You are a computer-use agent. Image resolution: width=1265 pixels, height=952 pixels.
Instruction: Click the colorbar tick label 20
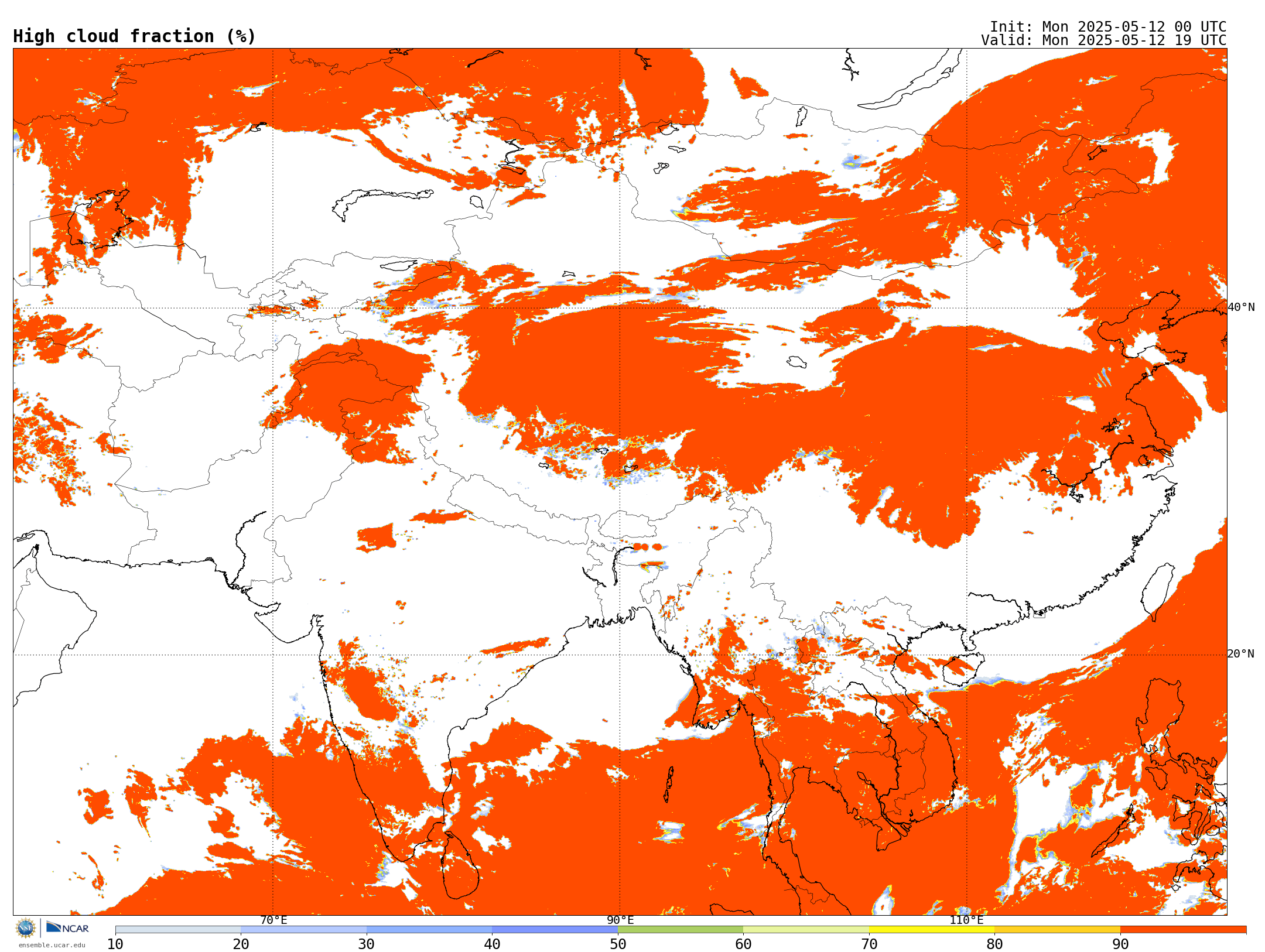tap(241, 944)
